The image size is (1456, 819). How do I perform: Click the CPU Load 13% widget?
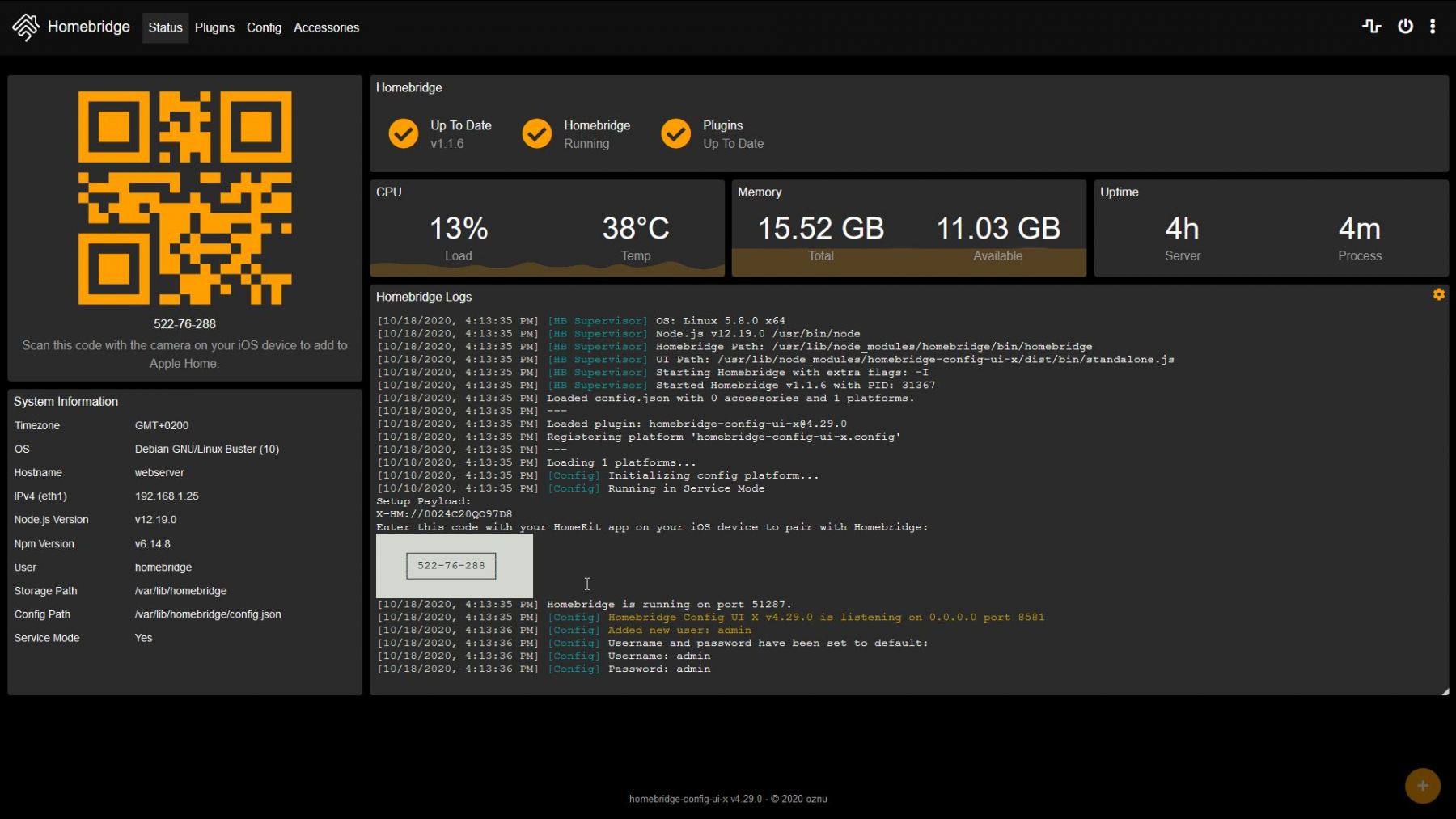coord(458,230)
